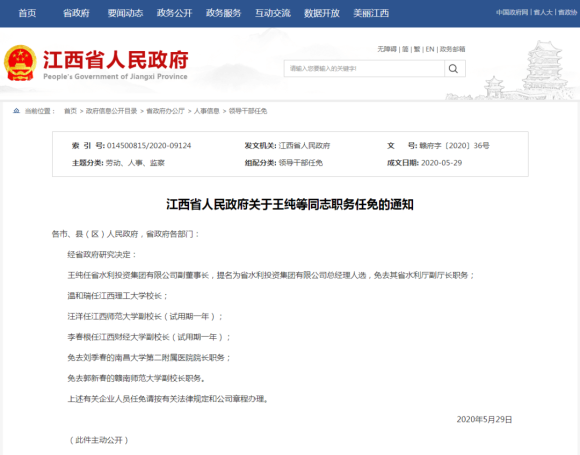Click the 首页 breadcrumb link
Image resolution: width=580 pixels, height=455 pixels.
click(x=70, y=111)
